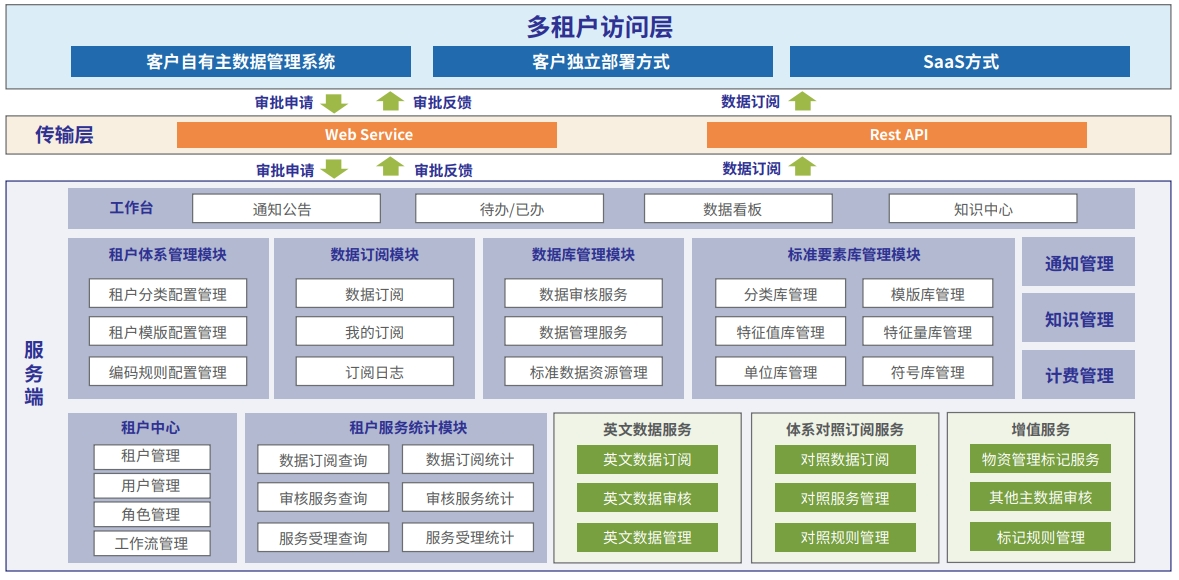Select 租户模版配置管理
Screen dimensions: 1179x580
pyautogui.click(x=168, y=331)
